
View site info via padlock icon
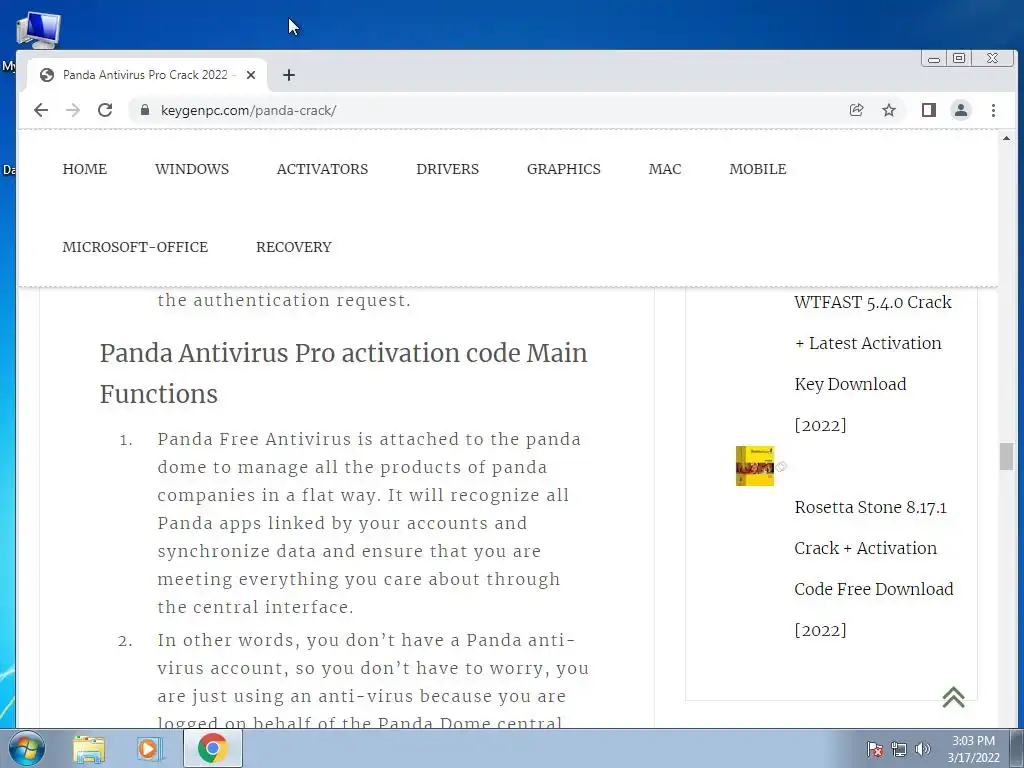[144, 110]
